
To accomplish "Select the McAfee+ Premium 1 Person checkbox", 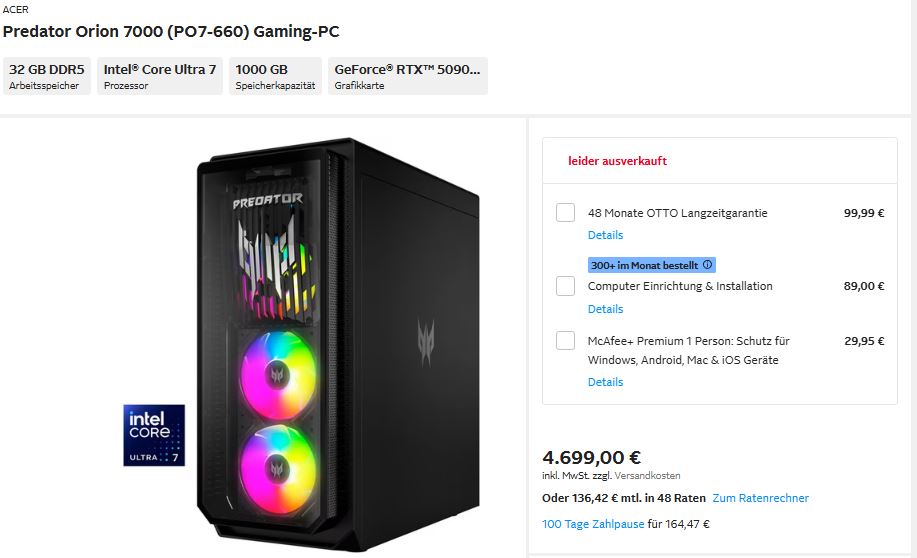I will [565, 341].
